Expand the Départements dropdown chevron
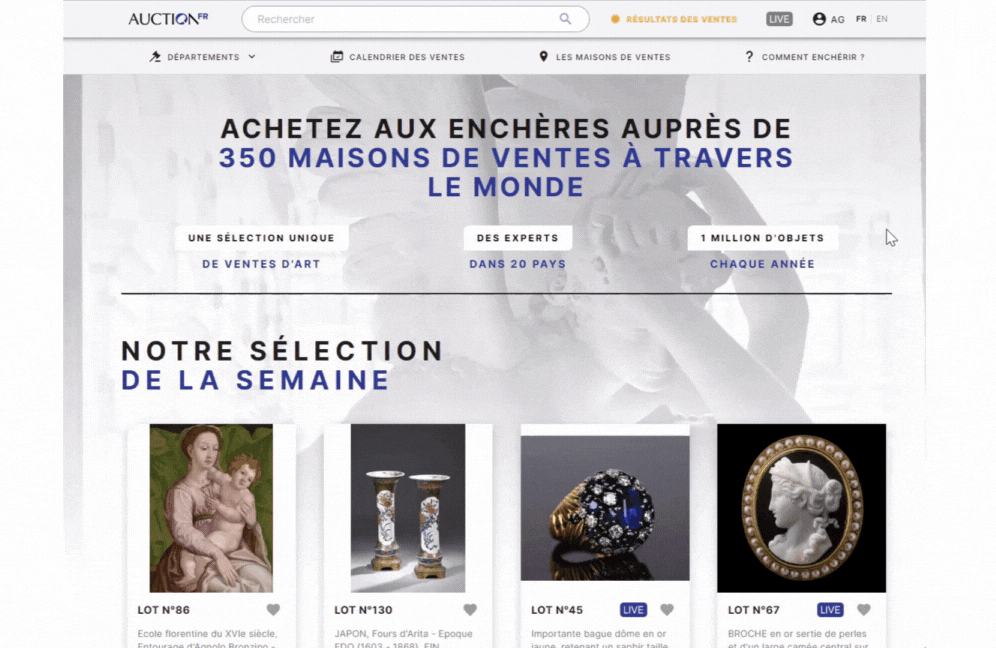Screen dimensions: 996x648 (252, 57)
